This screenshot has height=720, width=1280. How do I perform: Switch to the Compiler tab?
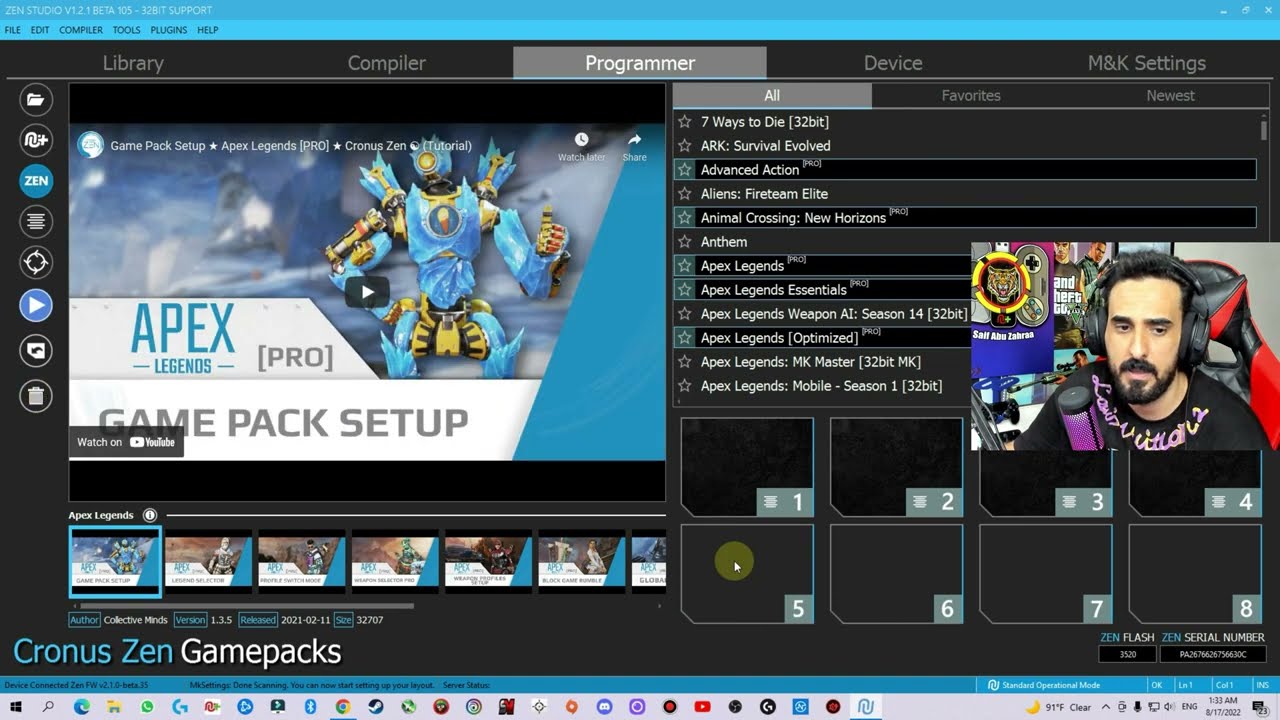[x=387, y=63]
